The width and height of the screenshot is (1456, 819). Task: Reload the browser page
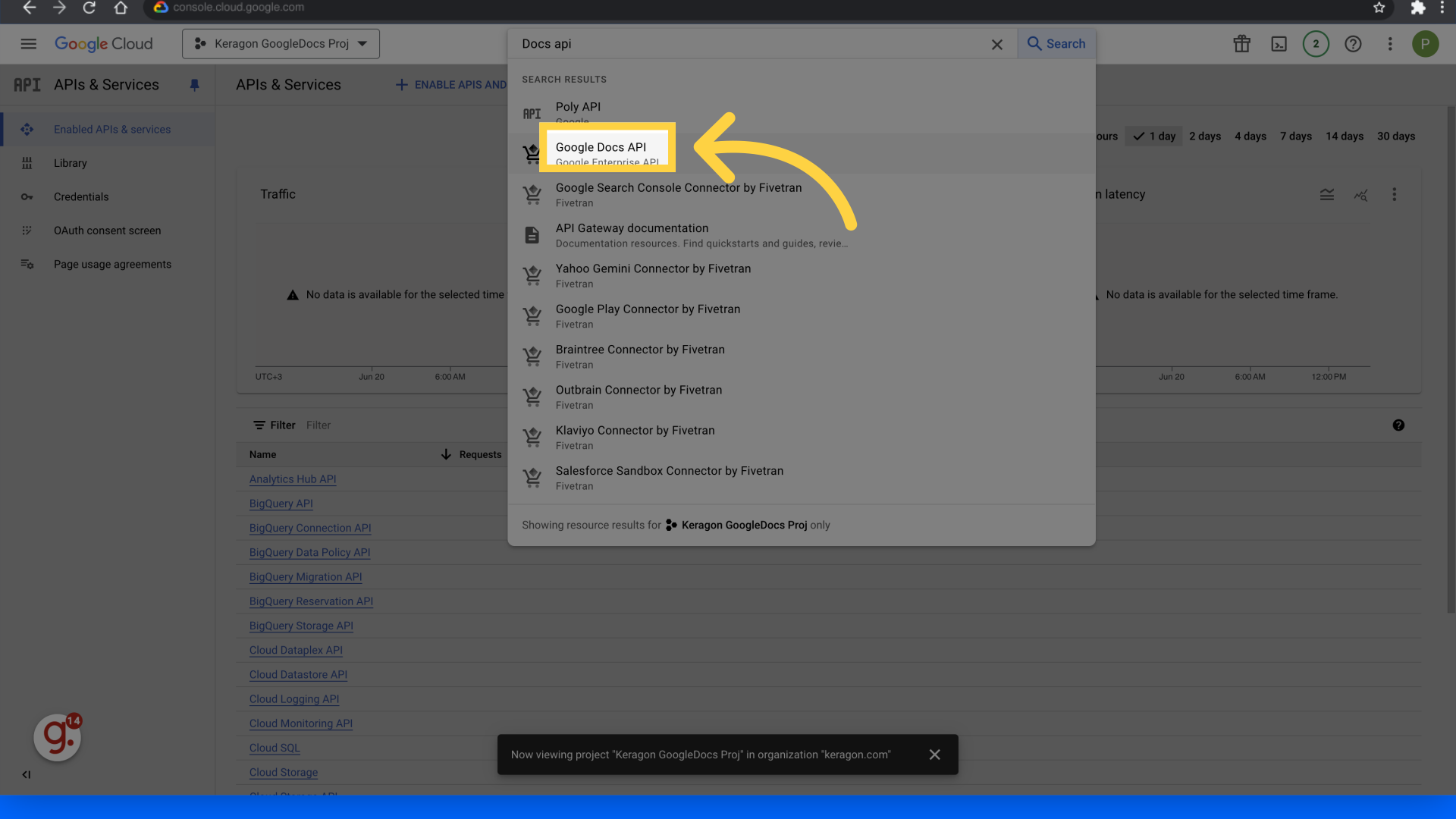point(89,8)
